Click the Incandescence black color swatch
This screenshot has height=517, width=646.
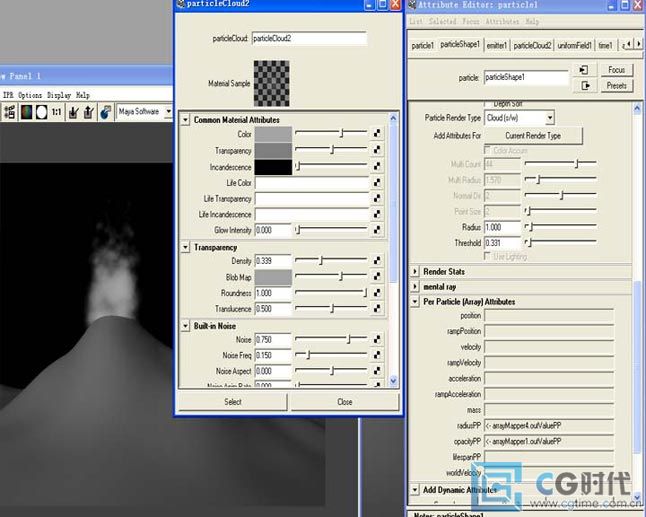tap(273, 167)
